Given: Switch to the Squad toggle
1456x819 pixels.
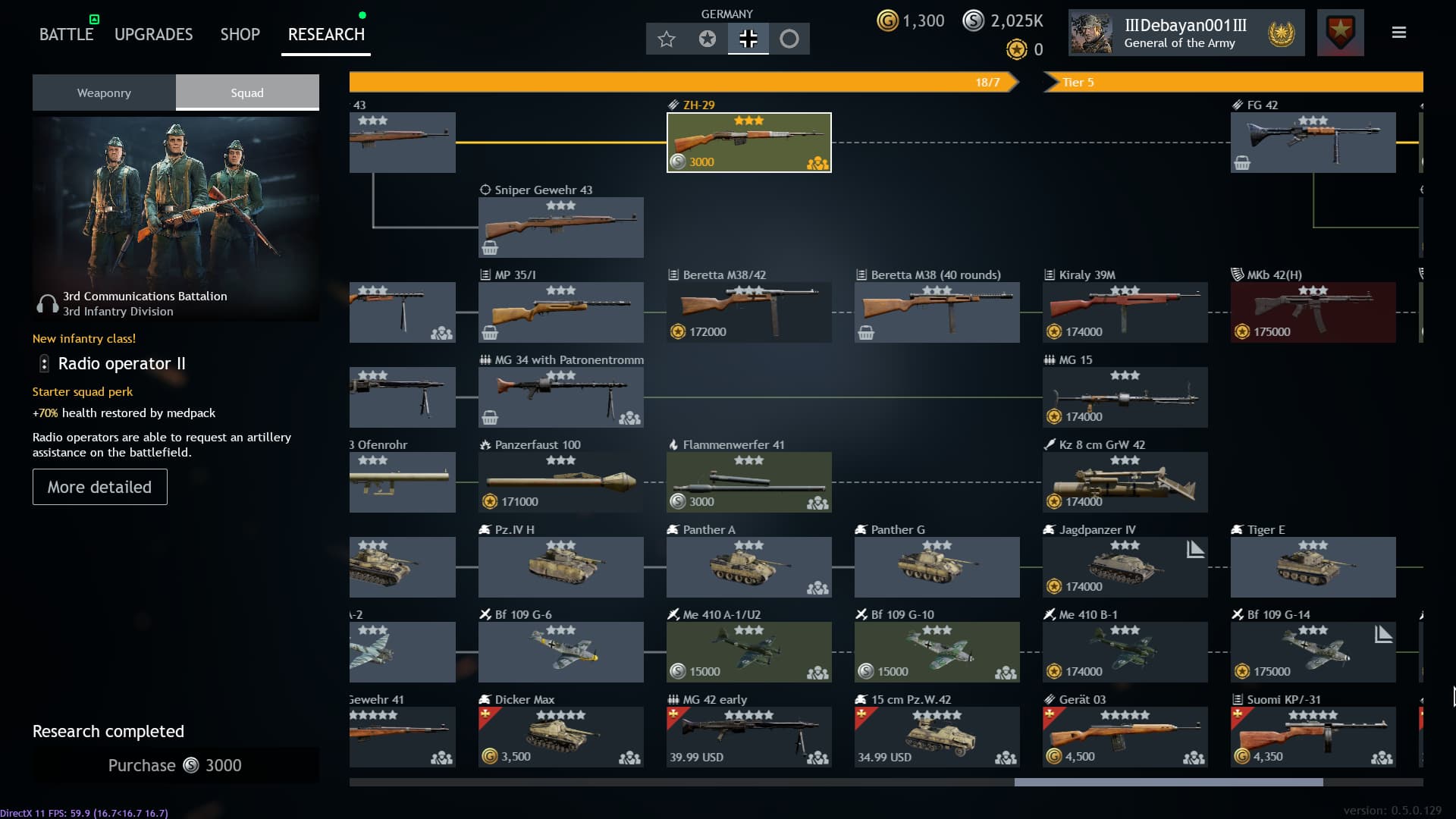Looking at the screenshot, I should (247, 93).
